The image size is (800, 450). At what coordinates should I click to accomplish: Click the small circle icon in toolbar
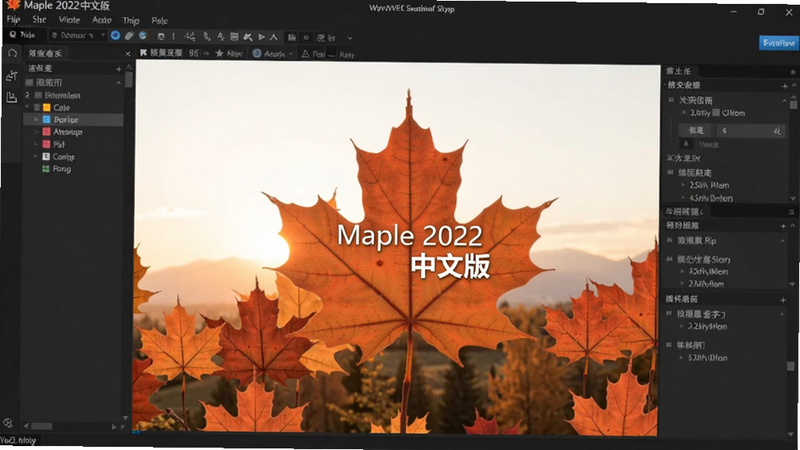click(x=306, y=37)
